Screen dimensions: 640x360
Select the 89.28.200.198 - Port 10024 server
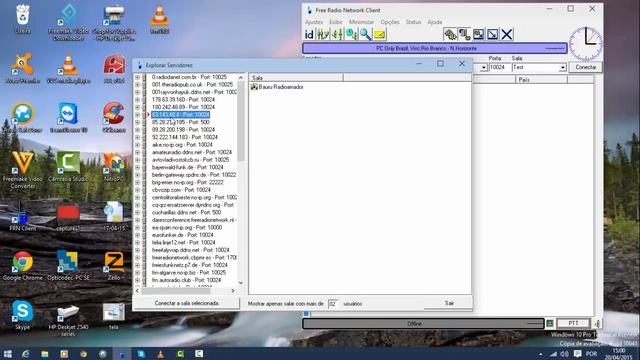(183, 130)
